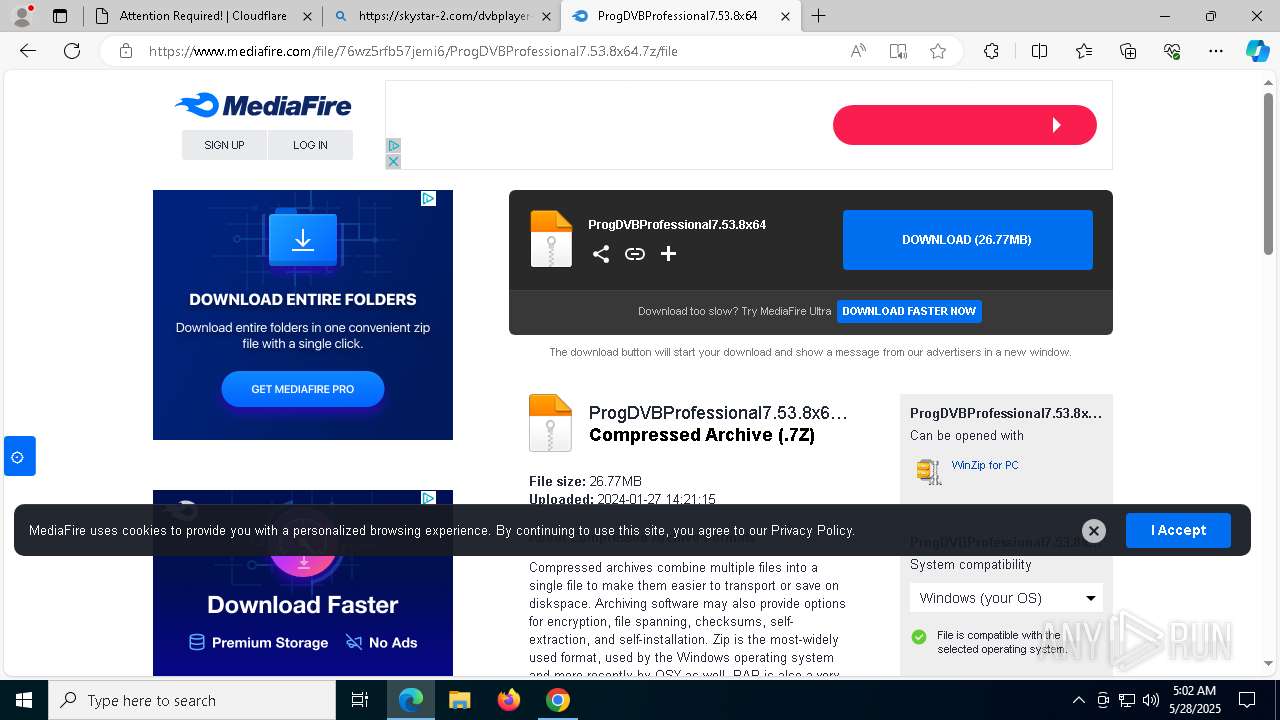Launch Copilot from the toolbar
The height and width of the screenshot is (720, 1280).
pyautogui.click(x=1257, y=51)
